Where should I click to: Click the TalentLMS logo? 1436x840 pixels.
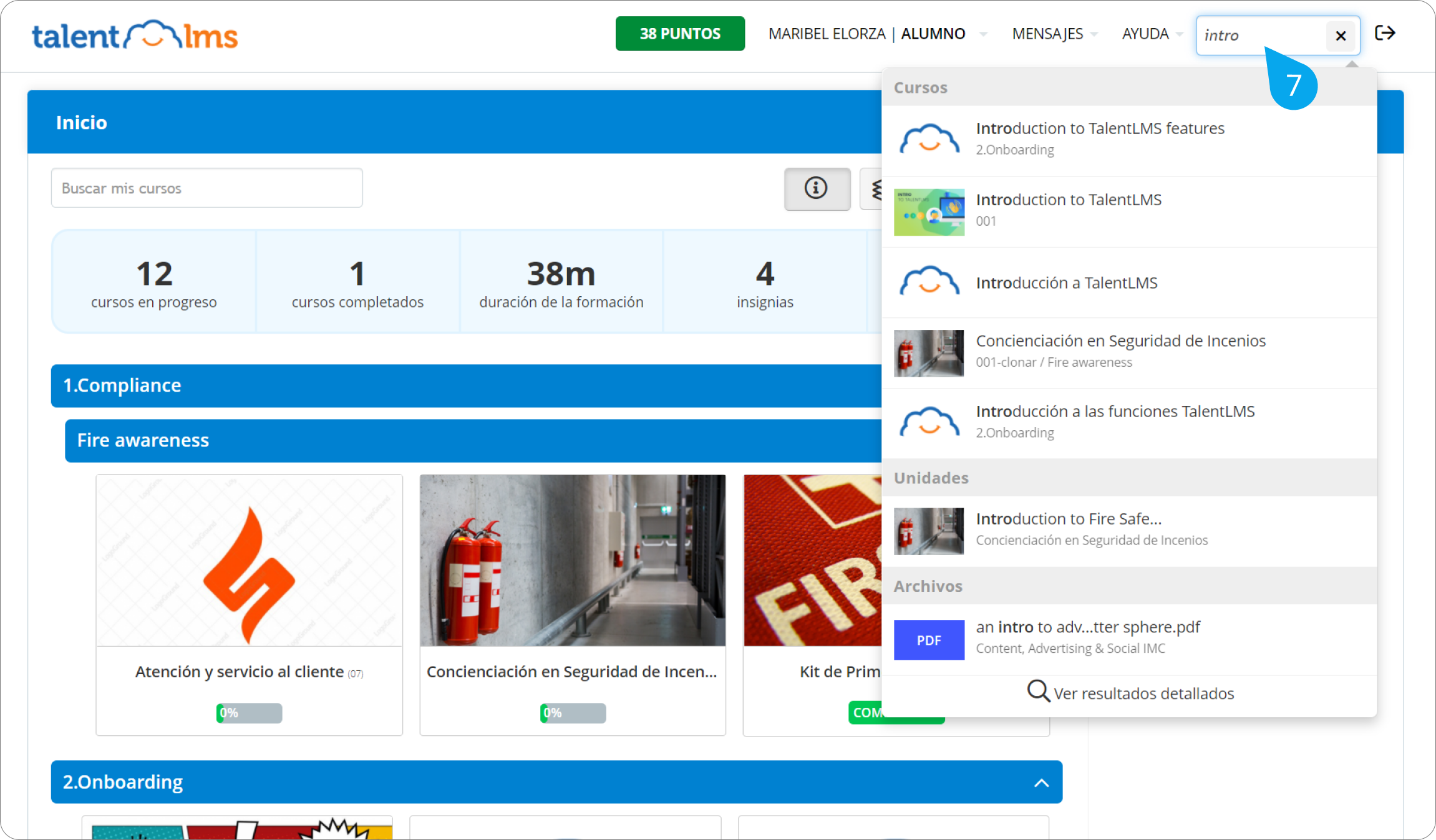pos(135,35)
